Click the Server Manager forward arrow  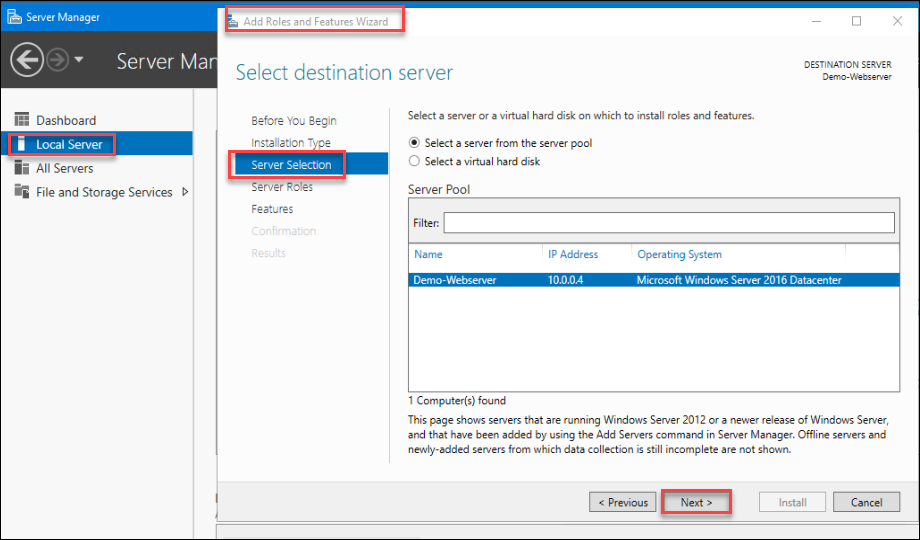58,60
